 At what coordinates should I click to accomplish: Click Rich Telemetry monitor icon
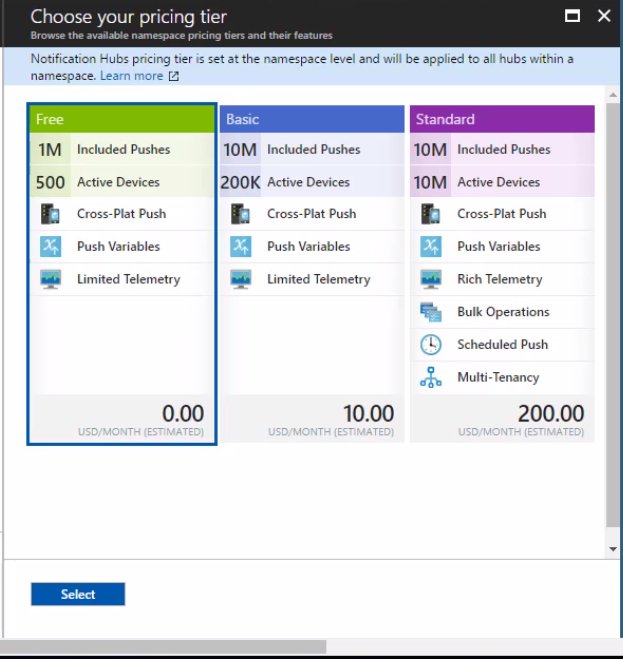coord(430,279)
